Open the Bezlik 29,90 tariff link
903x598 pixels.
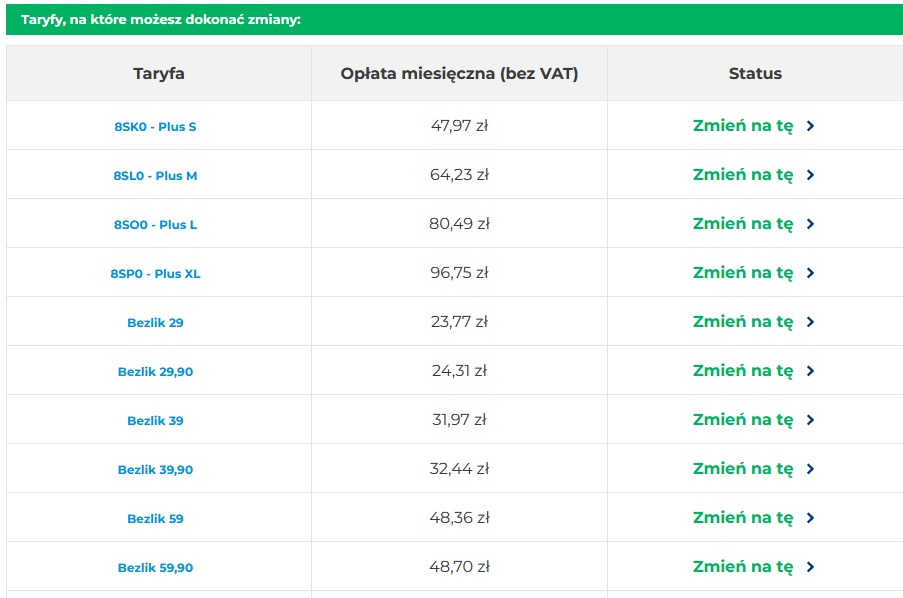pyautogui.click(x=155, y=372)
